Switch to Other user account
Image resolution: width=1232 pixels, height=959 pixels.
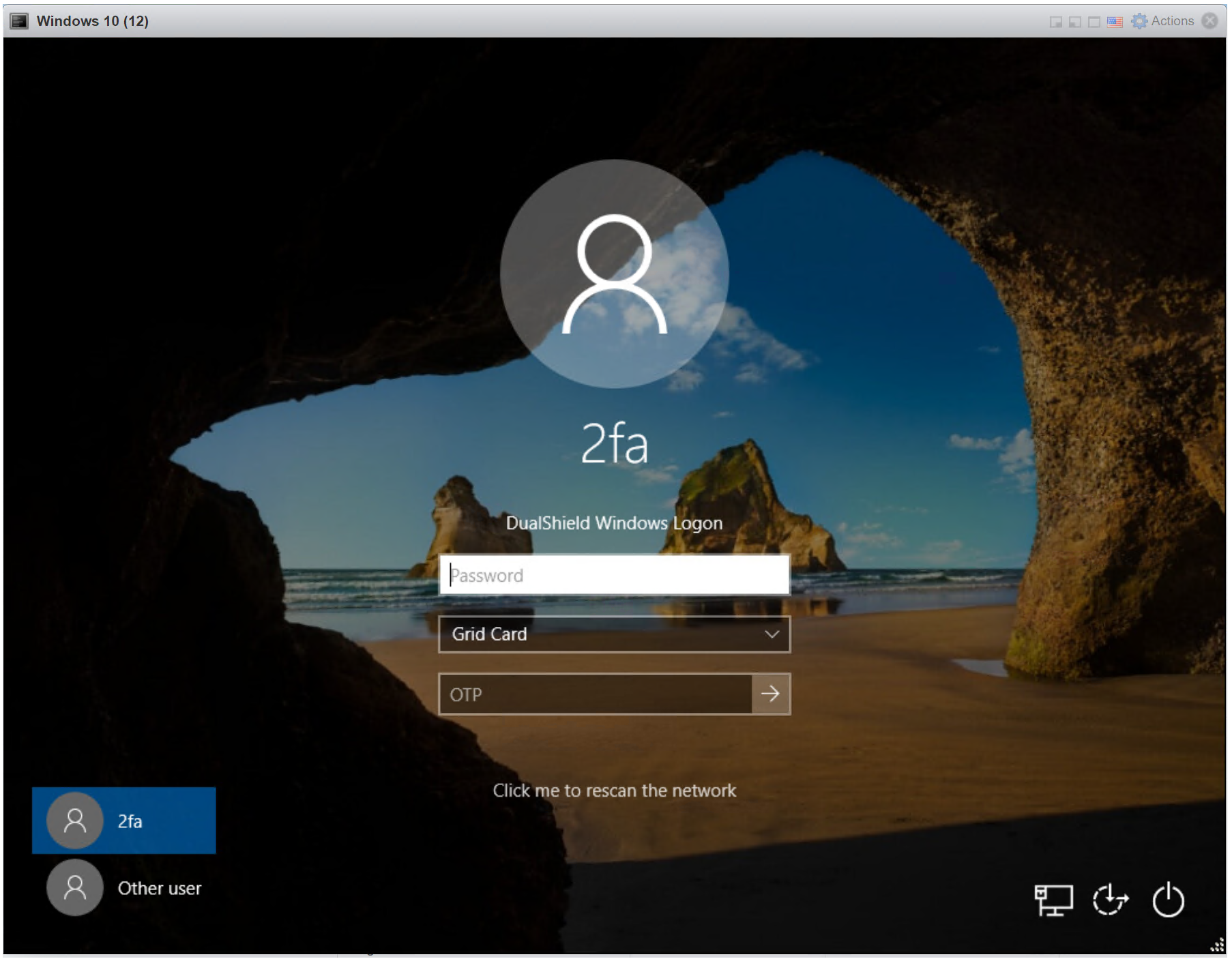[123, 887]
